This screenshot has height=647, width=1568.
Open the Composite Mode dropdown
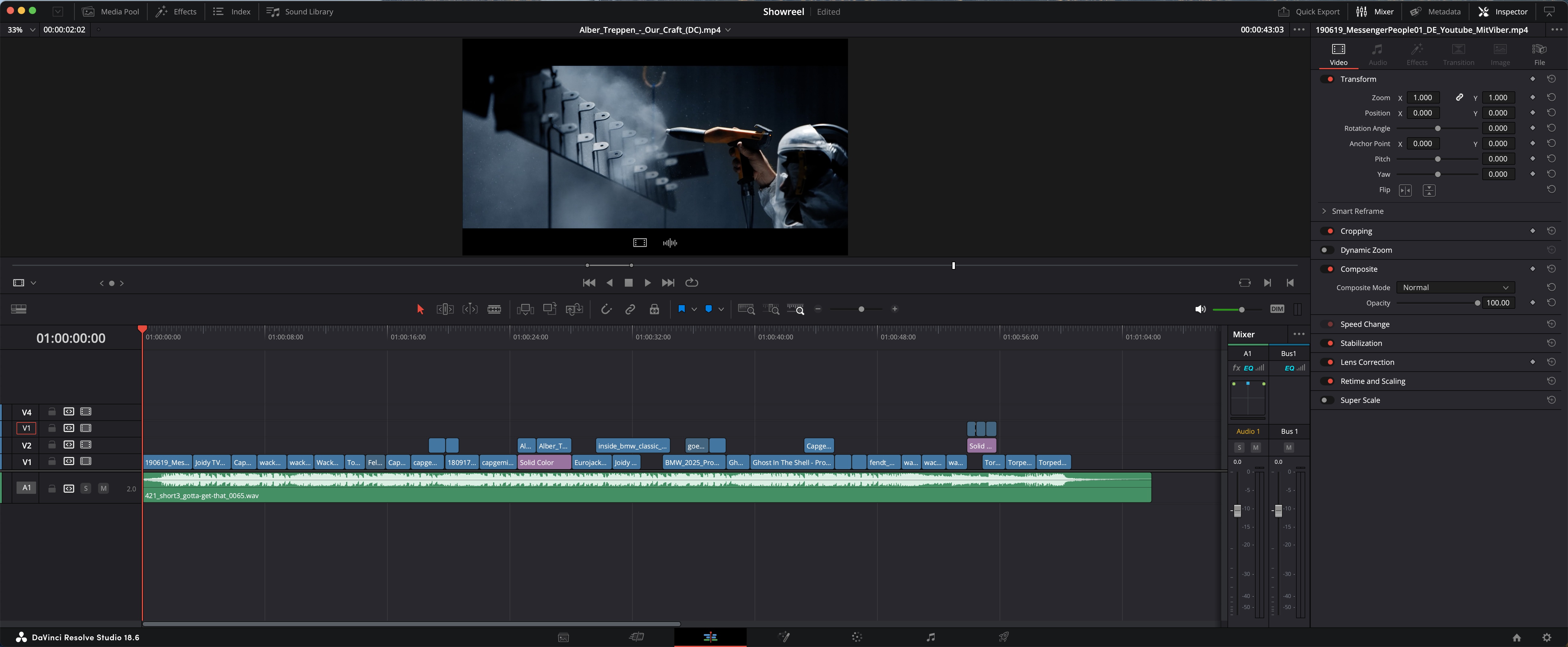[x=1455, y=287]
